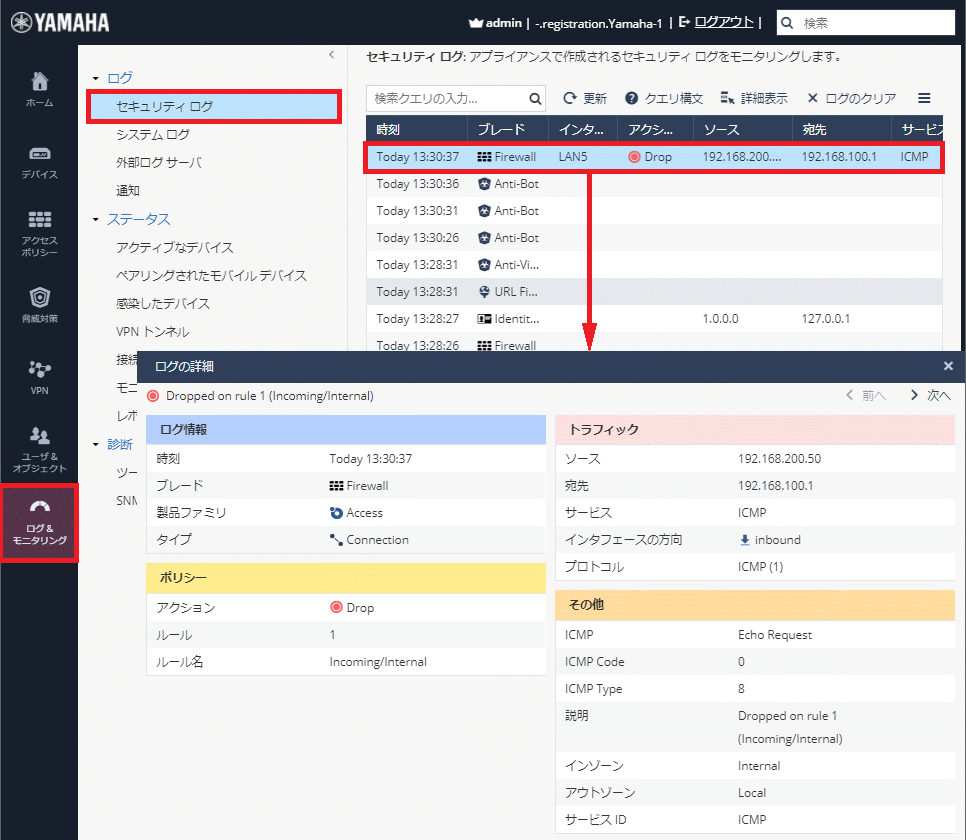
Task: Open クエリ構文 help
Action: (664, 99)
